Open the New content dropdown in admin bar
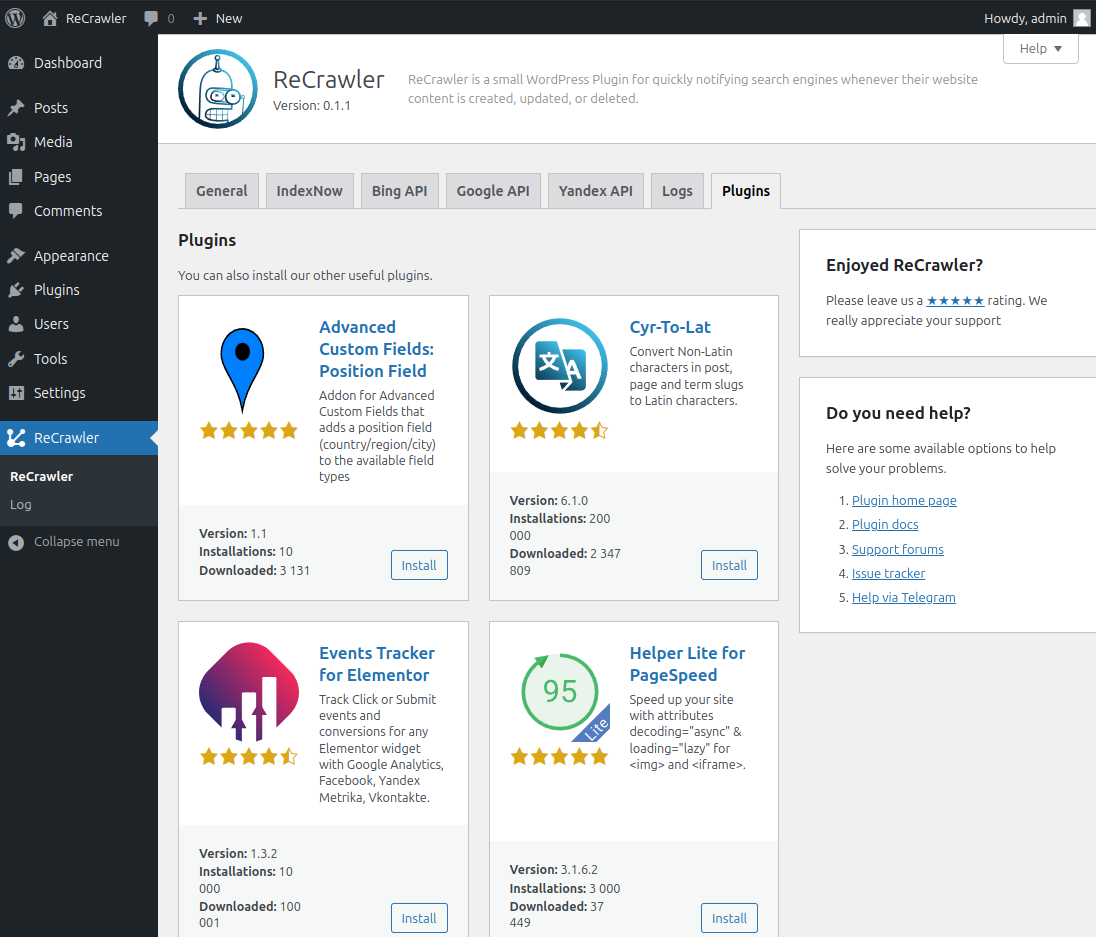 (217, 19)
